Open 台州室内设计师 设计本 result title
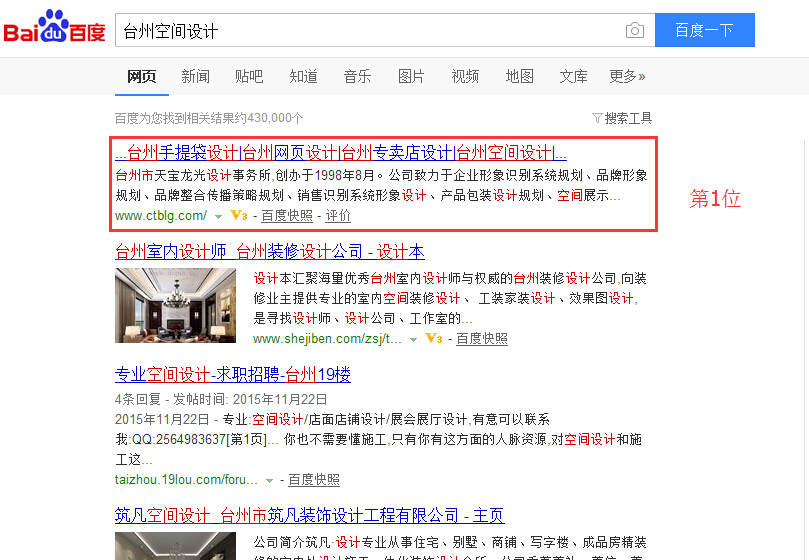The height and width of the screenshot is (560, 809). pos(270,251)
